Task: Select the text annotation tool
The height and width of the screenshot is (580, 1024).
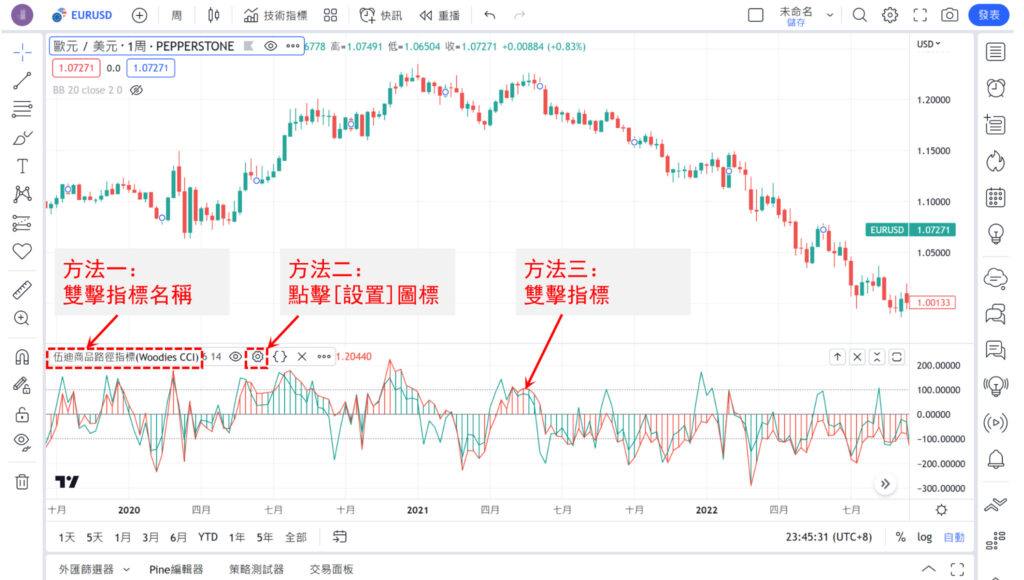Action: pos(22,166)
